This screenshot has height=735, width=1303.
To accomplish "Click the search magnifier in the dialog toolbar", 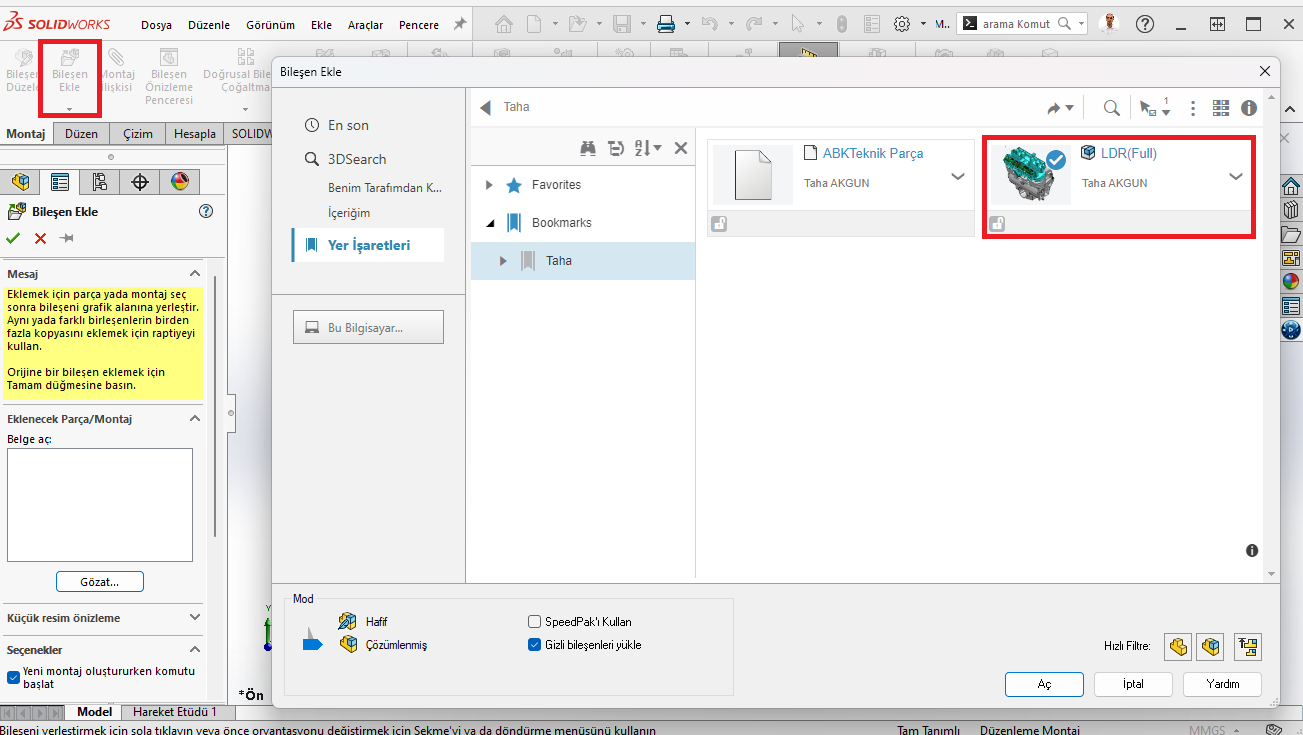I will tap(1111, 108).
